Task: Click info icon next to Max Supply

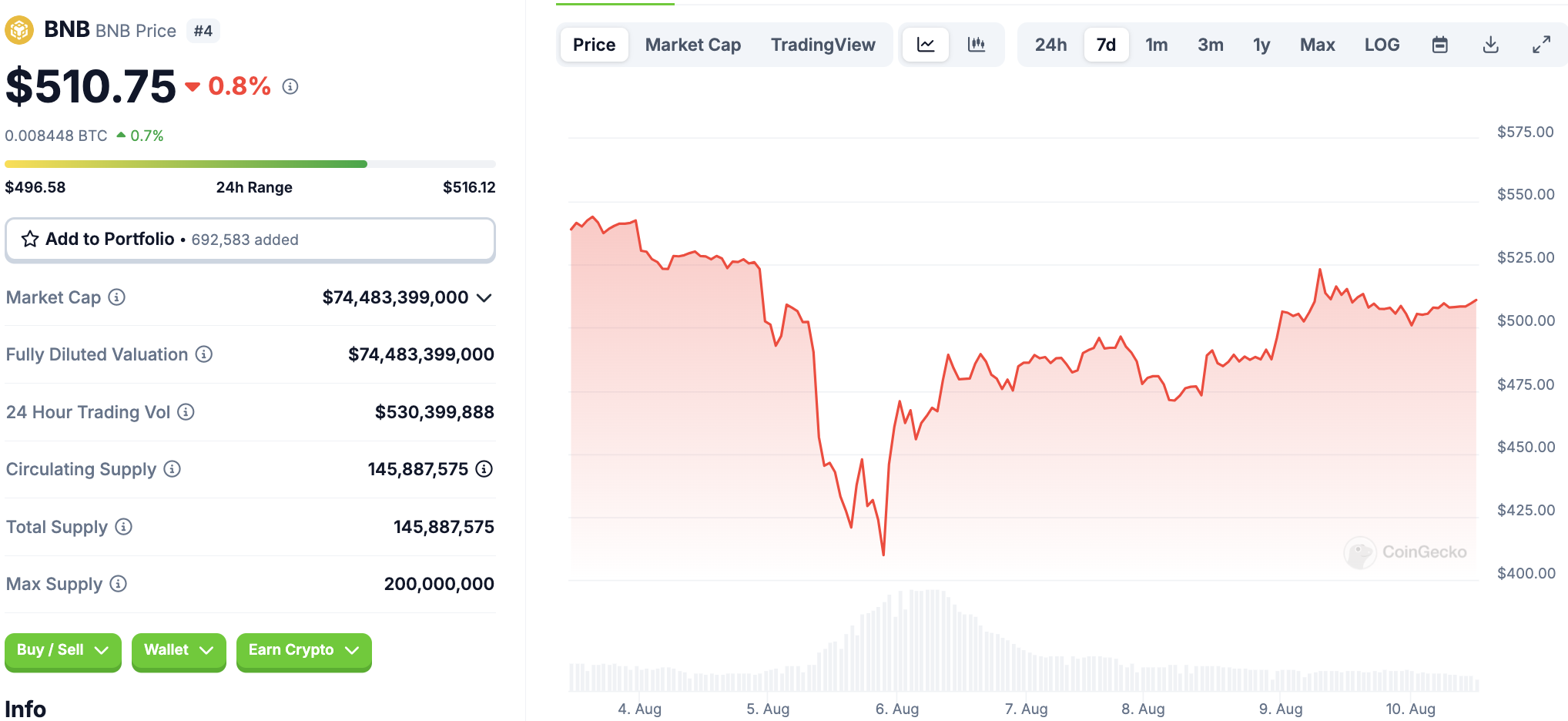Action: (x=118, y=584)
